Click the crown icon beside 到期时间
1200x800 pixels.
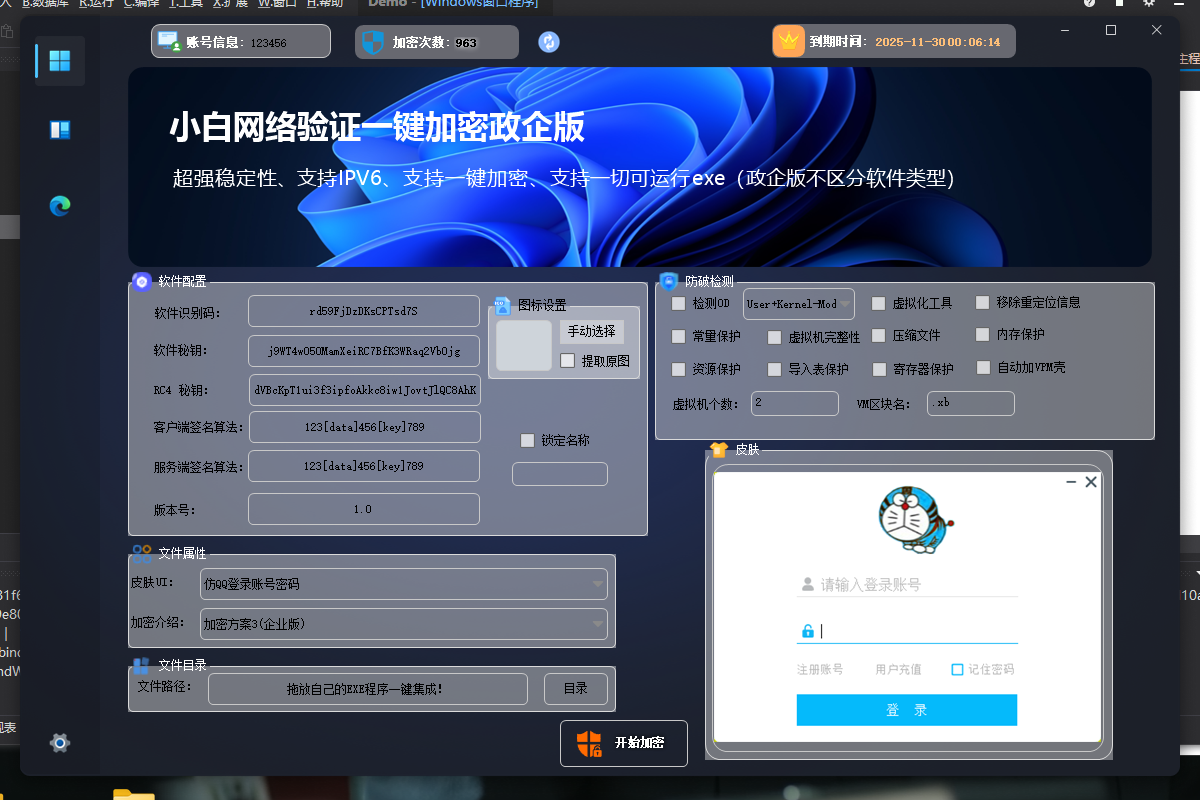pos(788,41)
